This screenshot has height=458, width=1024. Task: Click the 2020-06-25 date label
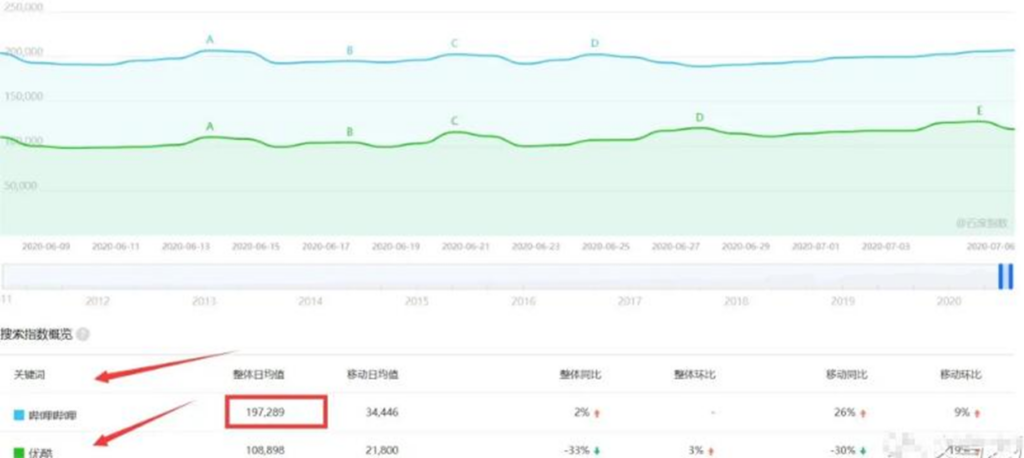coord(606,246)
